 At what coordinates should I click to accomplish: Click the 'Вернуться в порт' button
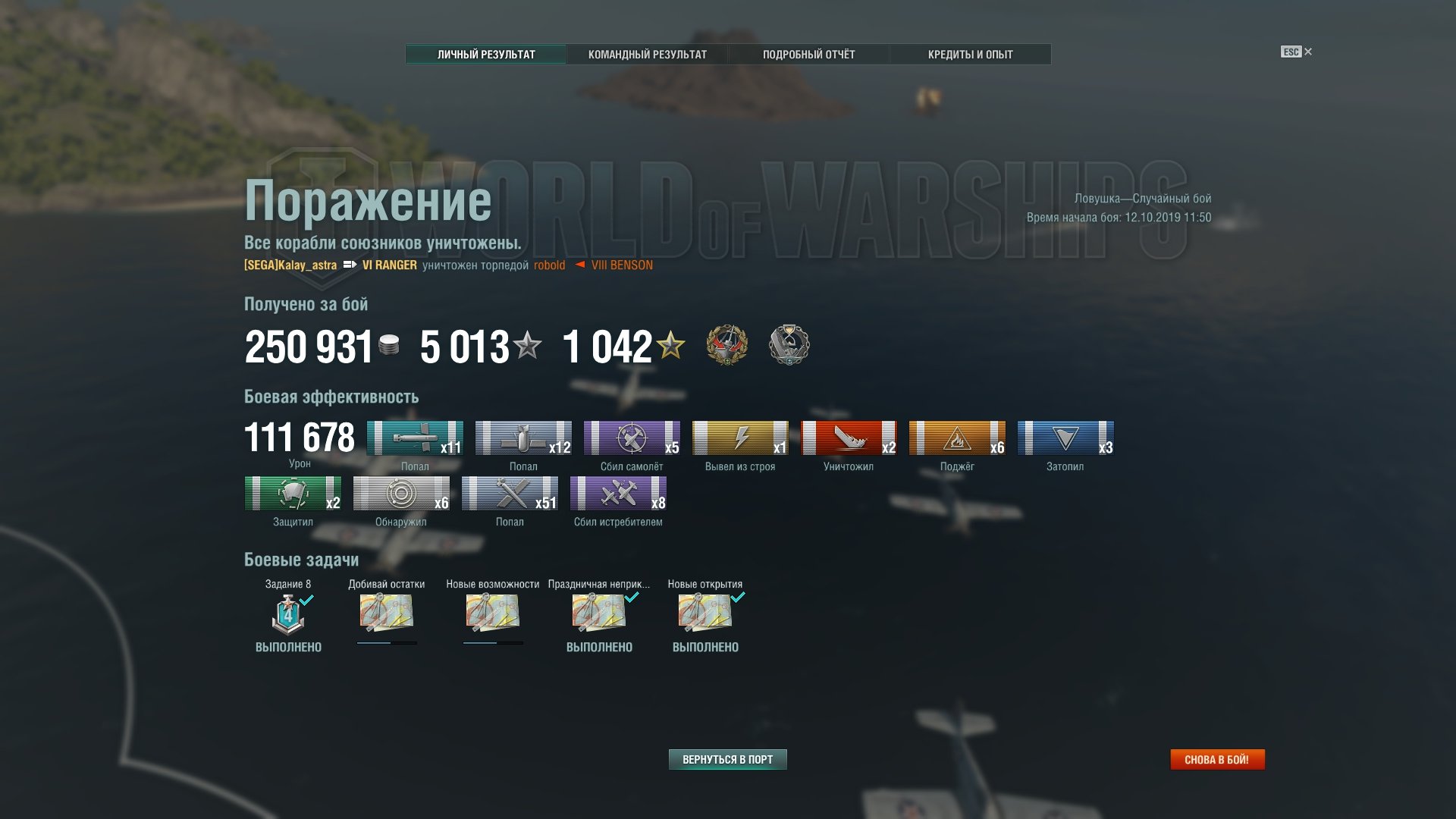click(x=728, y=759)
